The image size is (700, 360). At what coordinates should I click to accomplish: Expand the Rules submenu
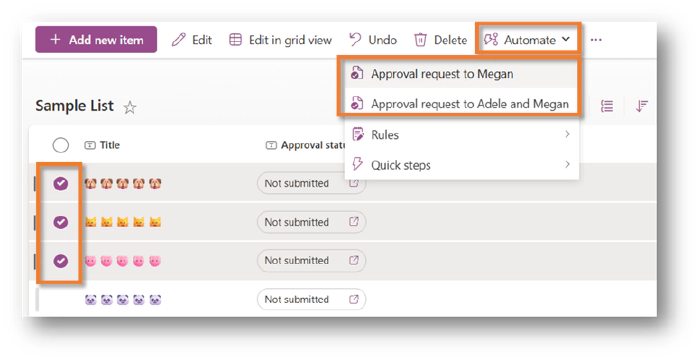pyautogui.click(x=462, y=134)
